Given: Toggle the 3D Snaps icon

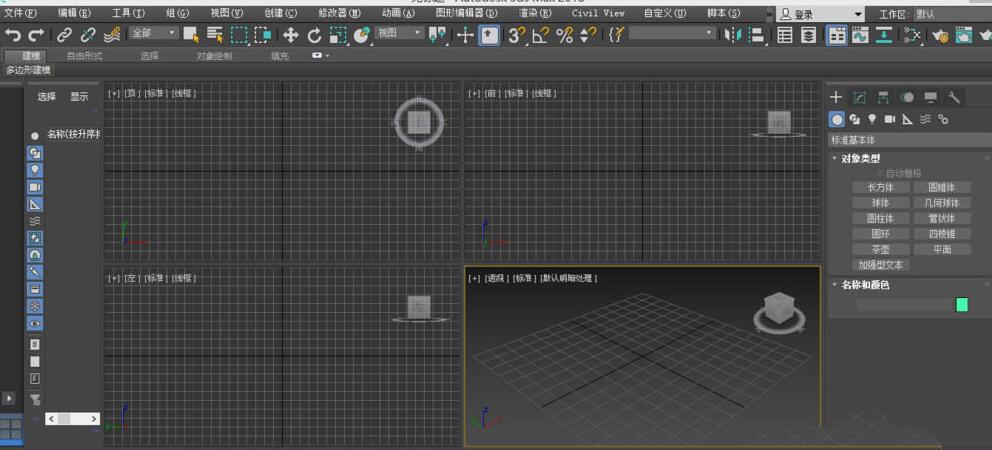Looking at the screenshot, I should click(x=516, y=35).
